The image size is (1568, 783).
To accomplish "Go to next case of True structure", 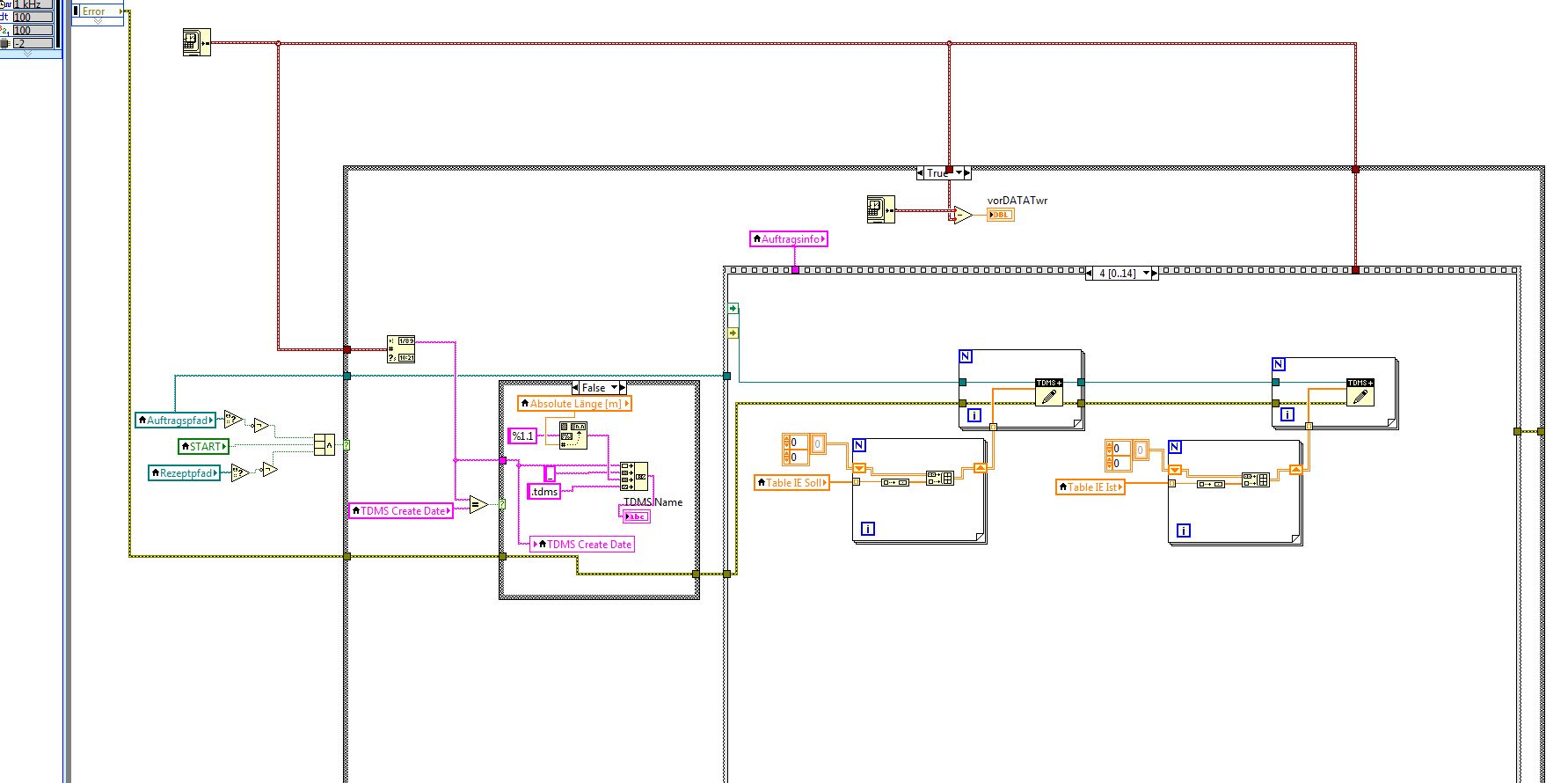I will 967,173.
